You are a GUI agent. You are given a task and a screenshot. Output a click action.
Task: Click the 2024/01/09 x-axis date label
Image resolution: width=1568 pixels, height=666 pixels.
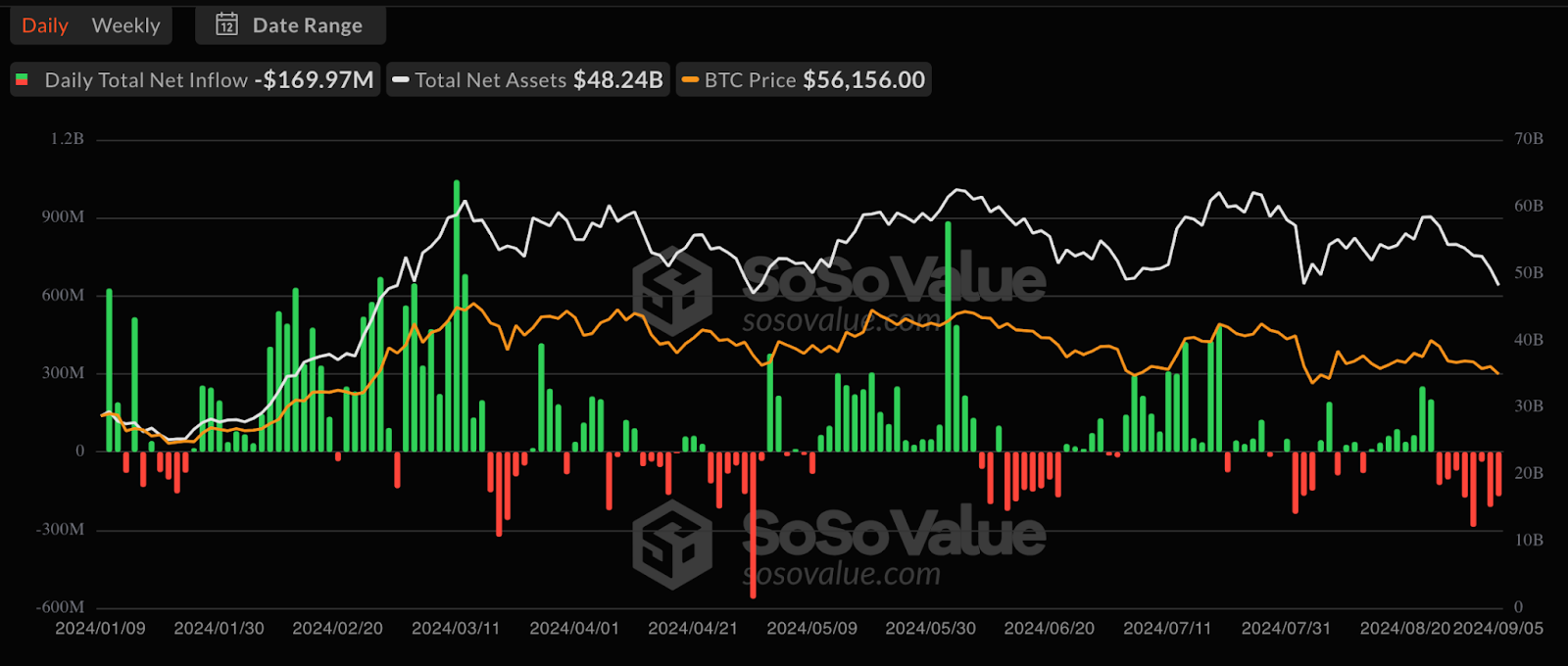[x=100, y=629]
